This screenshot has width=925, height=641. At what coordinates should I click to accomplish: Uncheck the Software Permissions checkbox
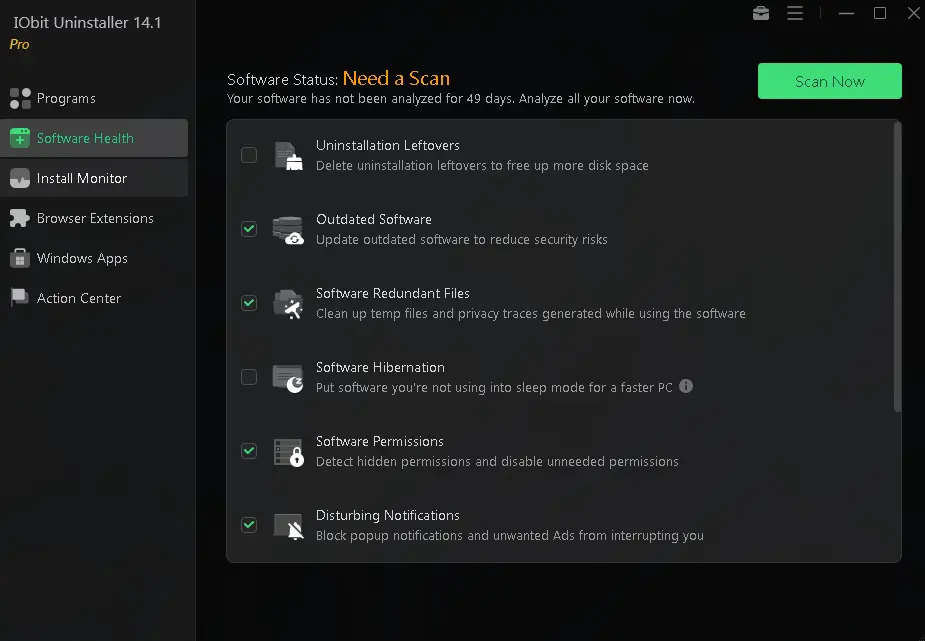tap(249, 451)
